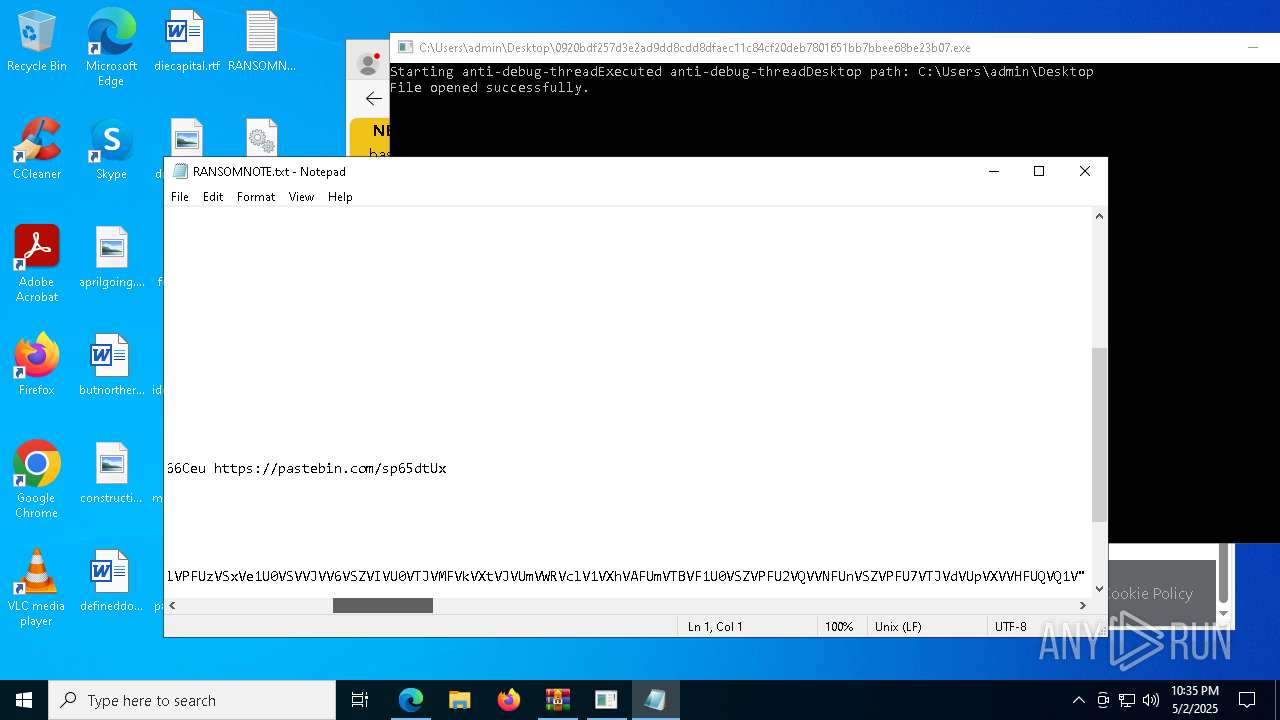
Task: Open Microsoft Edge from the taskbar
Action: coord(411,700)
